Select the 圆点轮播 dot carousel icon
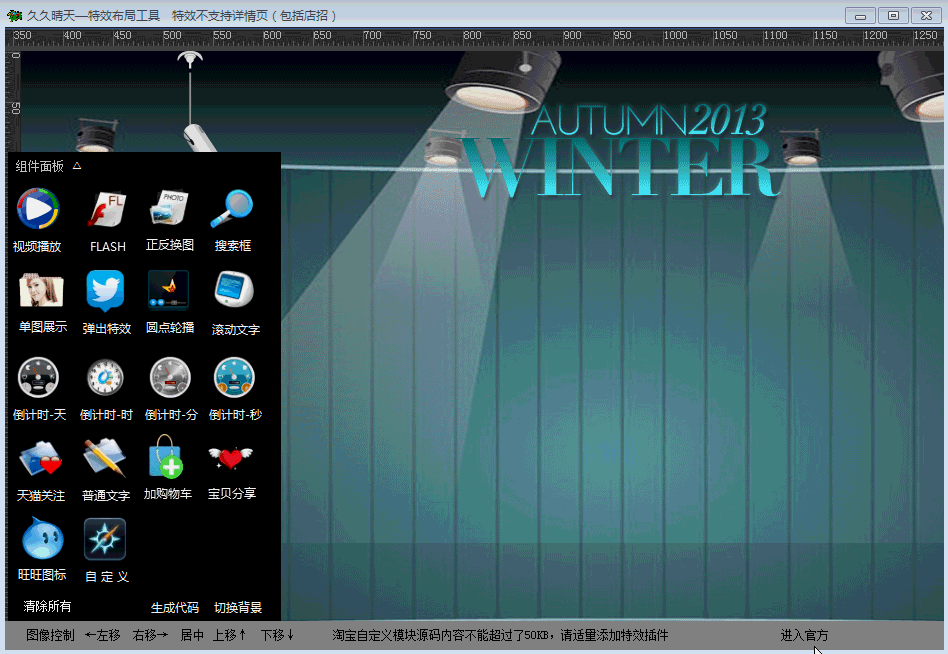This screenshot has height=654, width=948. 169,291
